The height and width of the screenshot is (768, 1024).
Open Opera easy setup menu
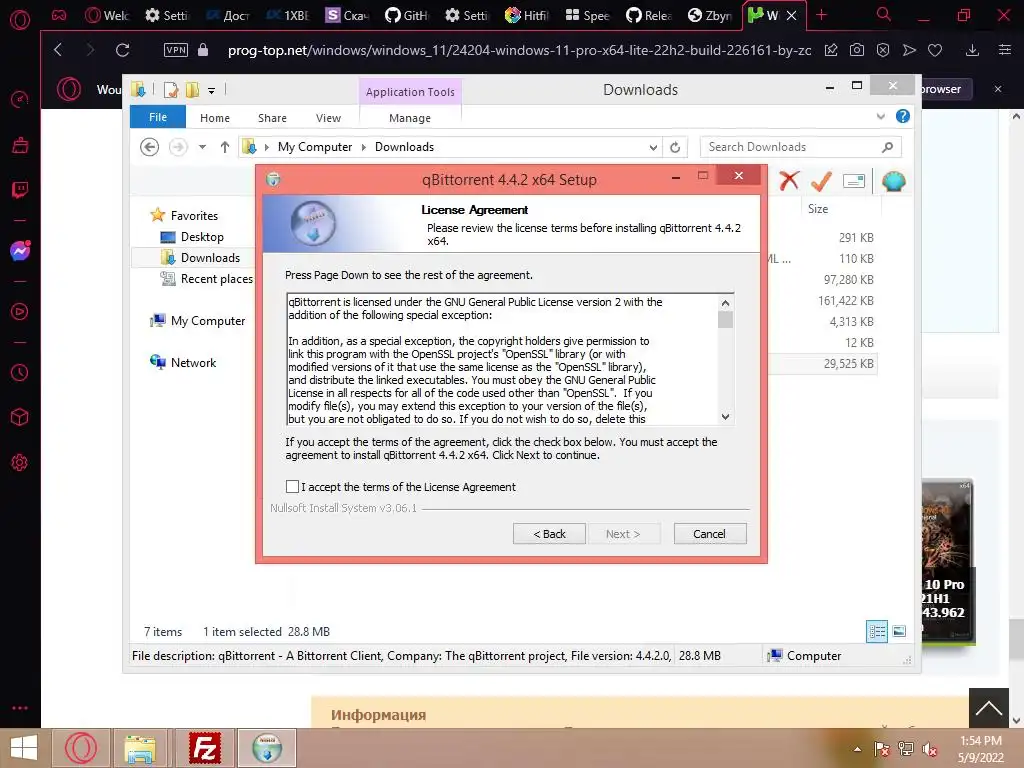tap(1005, 50)
